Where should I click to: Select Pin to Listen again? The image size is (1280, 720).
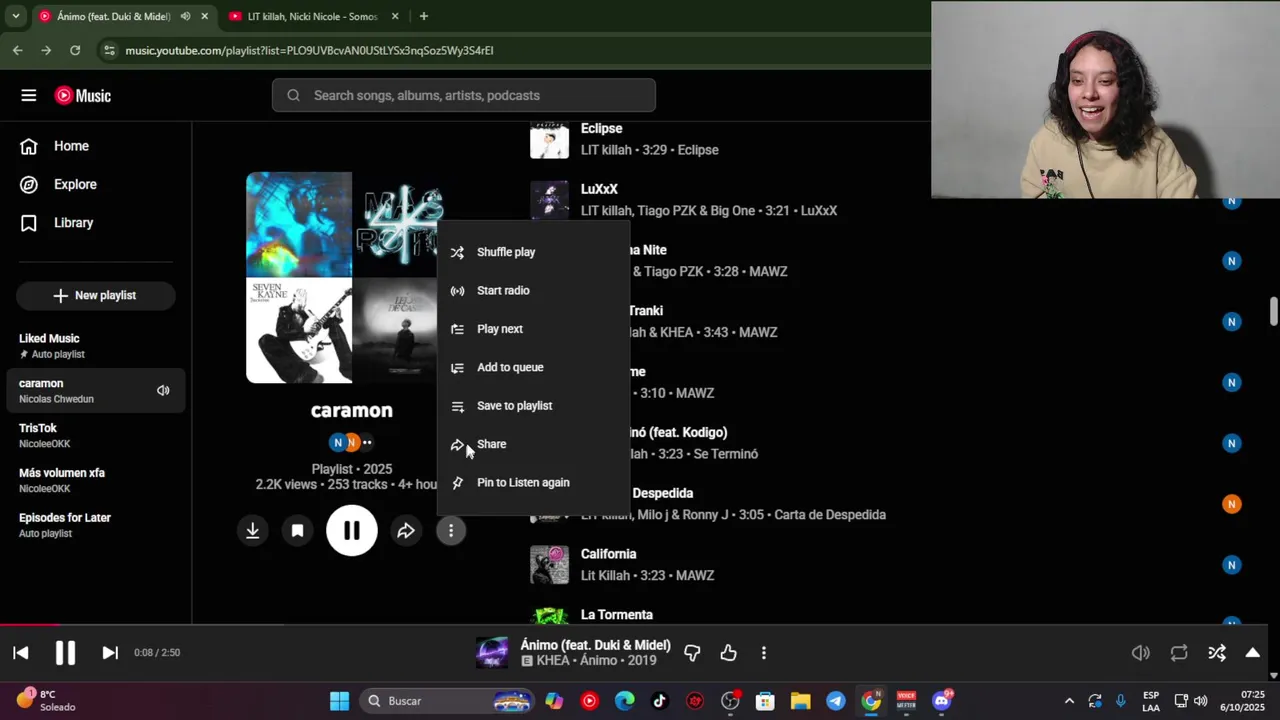click(533, 482)
